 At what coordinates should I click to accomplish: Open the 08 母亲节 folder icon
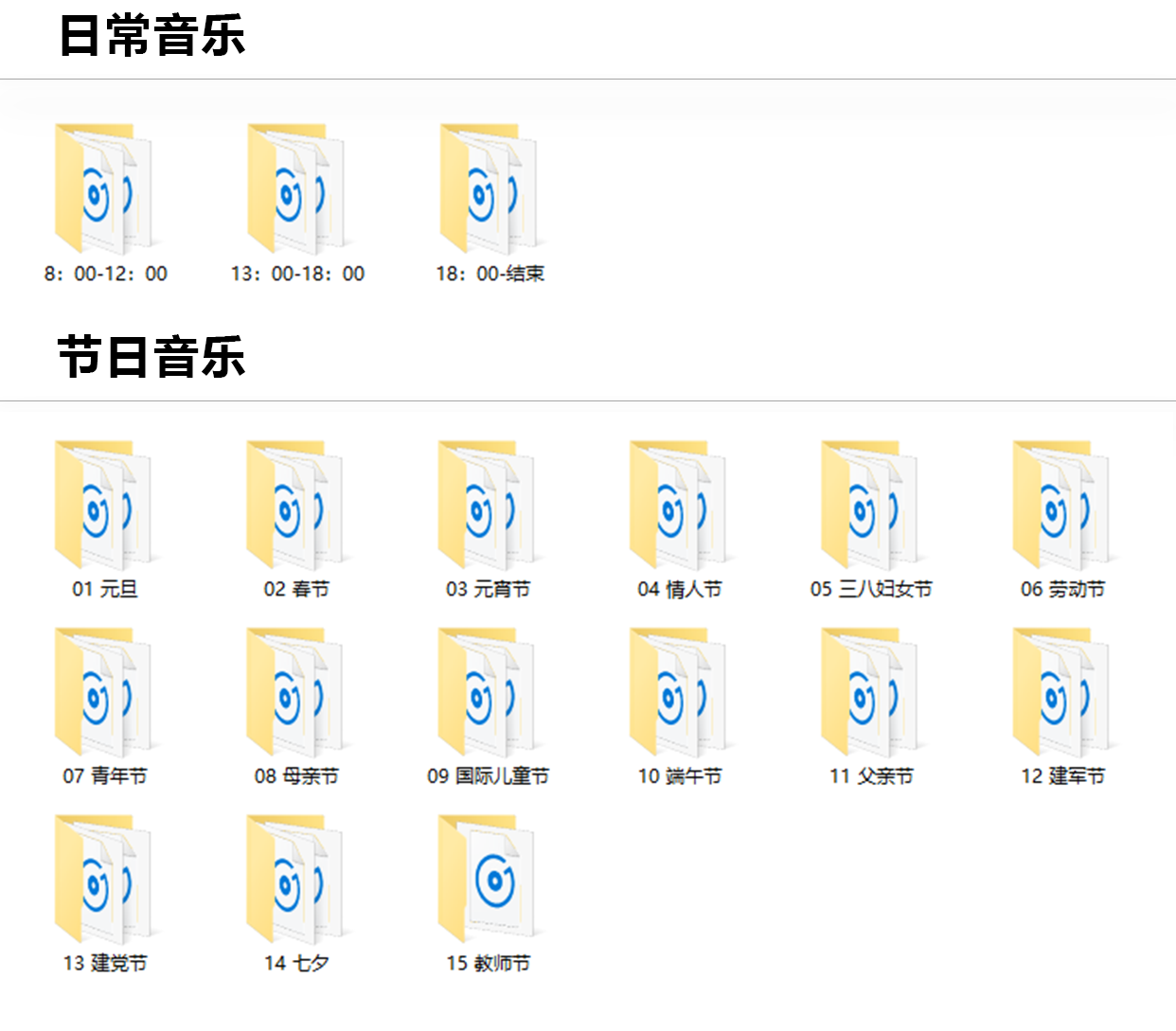[x=296, y=693]
